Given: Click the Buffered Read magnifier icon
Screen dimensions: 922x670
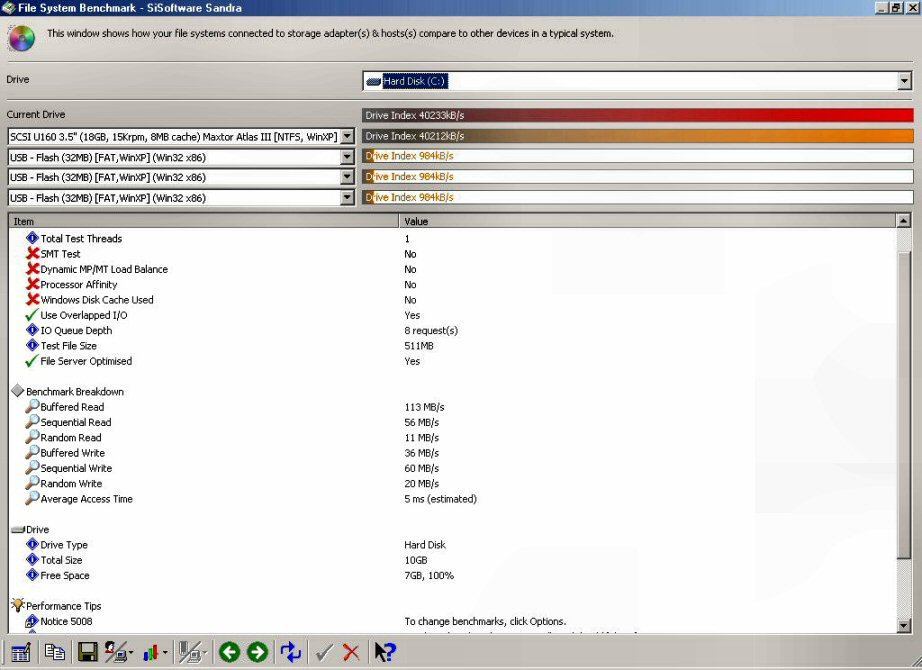Looking at the screenshot, I should tap(32, 406).
